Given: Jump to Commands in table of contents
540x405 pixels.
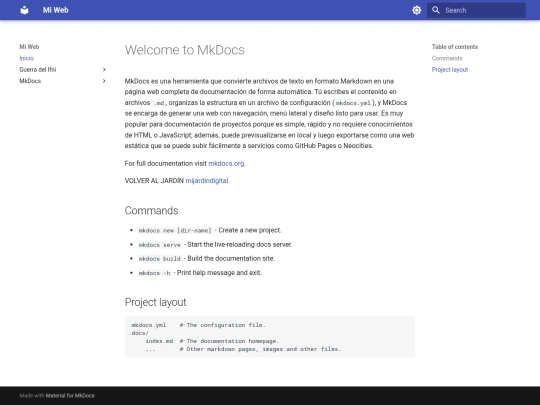Looking at the screenshot, I should coord(447,58).
